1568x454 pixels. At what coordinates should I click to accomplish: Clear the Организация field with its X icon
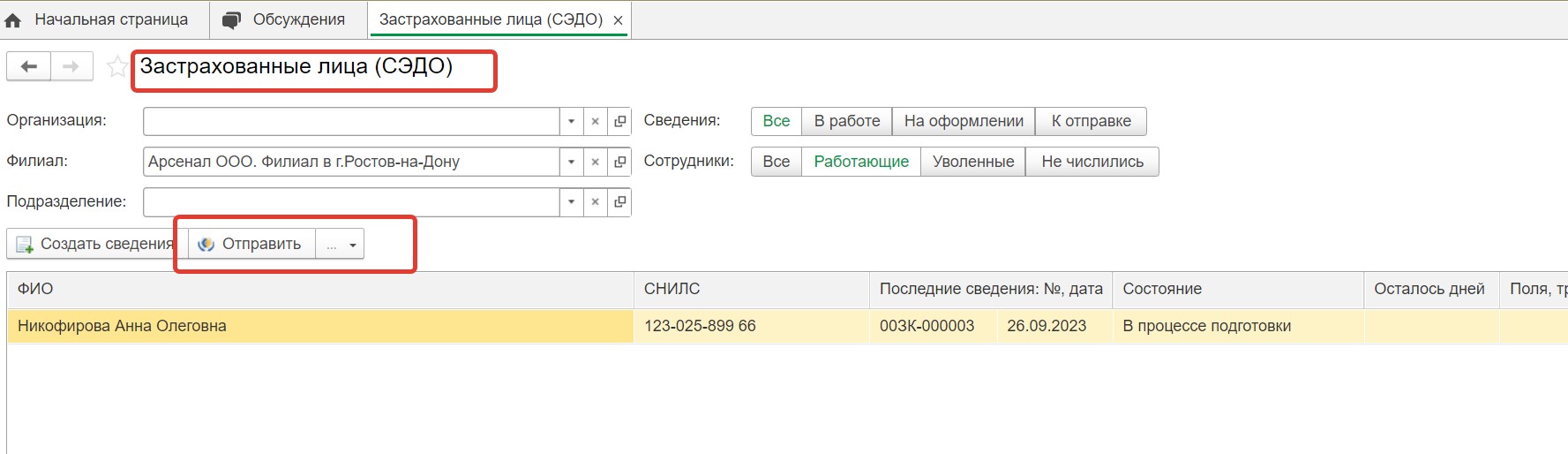(596, 121)
